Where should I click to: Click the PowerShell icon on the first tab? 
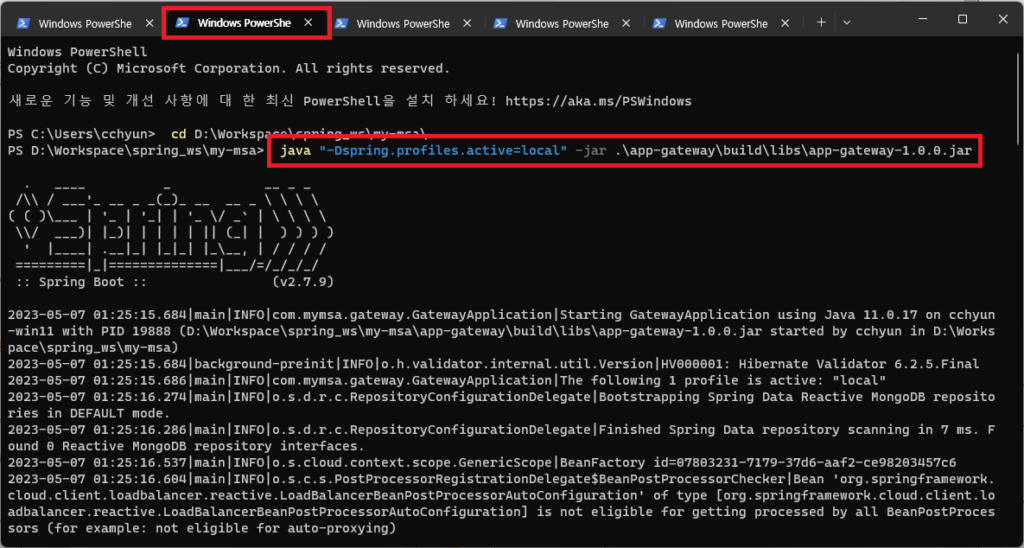tap(24, 23)
